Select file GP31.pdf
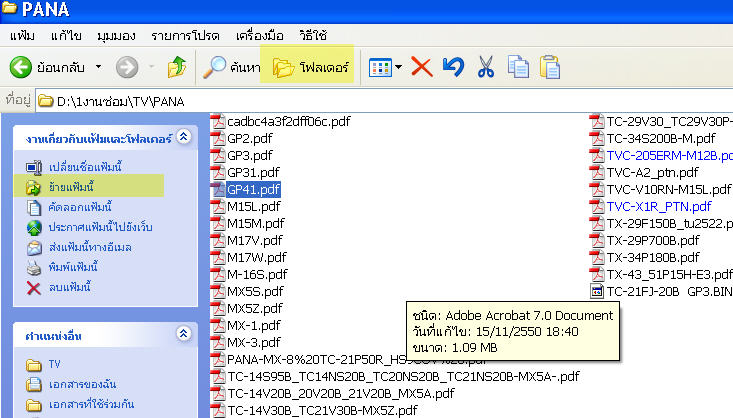The width and height of the screenshot is (733, 418). [253, 173]
